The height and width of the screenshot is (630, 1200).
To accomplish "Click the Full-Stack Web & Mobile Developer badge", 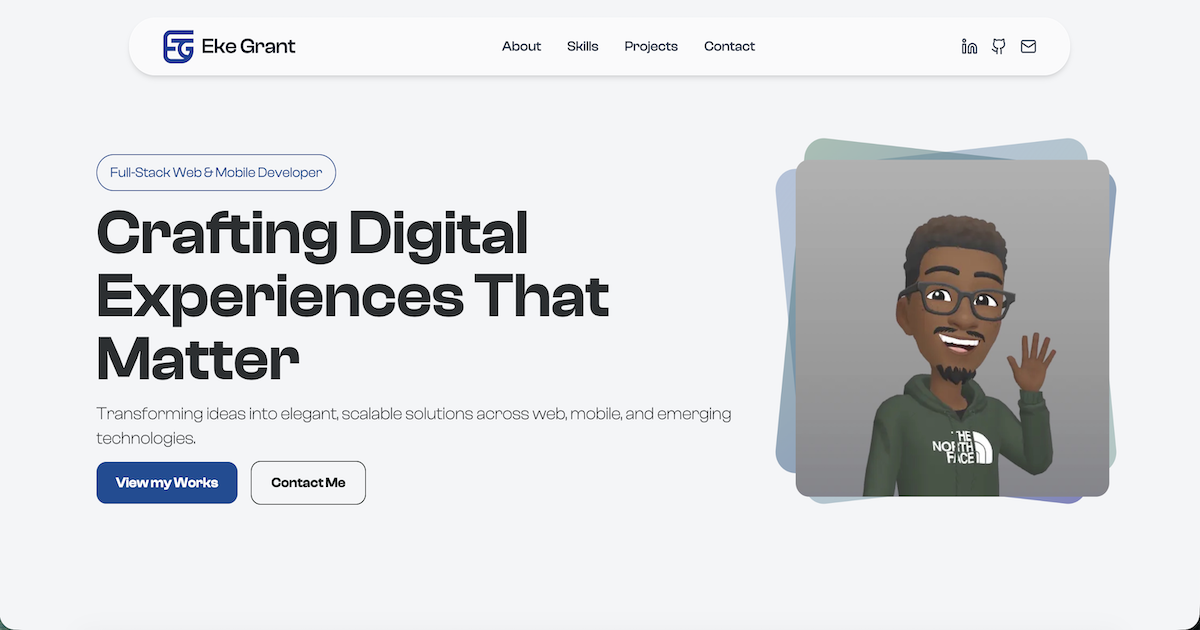I will 216,172.
